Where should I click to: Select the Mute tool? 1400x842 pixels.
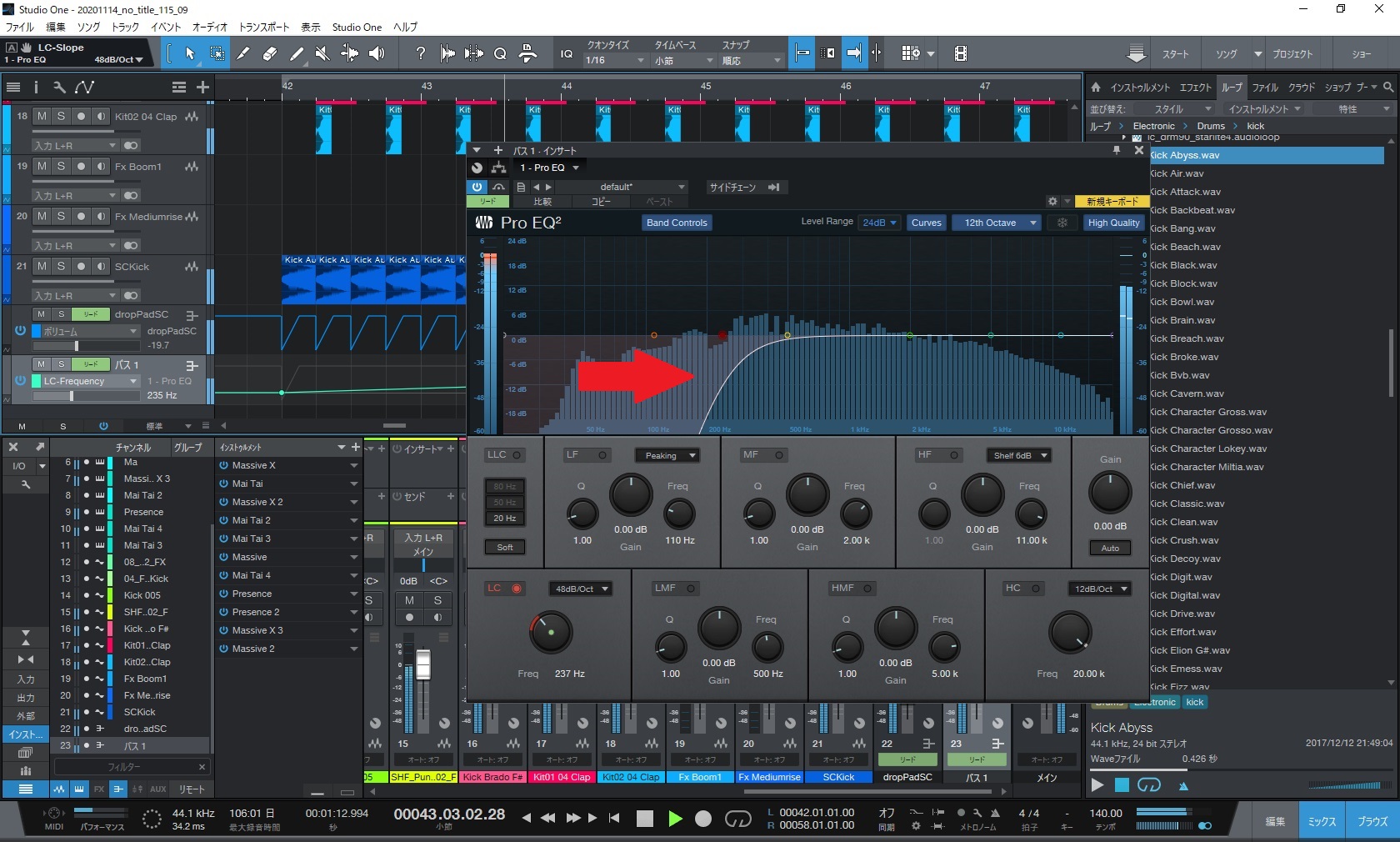322,53
